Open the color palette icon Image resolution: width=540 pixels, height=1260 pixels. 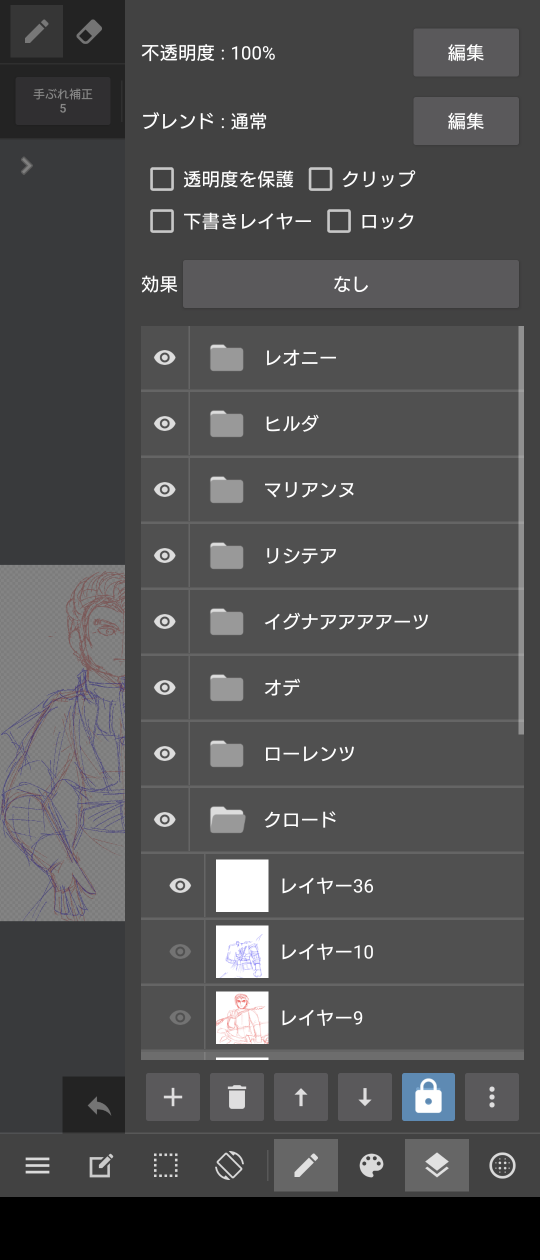point(371,1165)
